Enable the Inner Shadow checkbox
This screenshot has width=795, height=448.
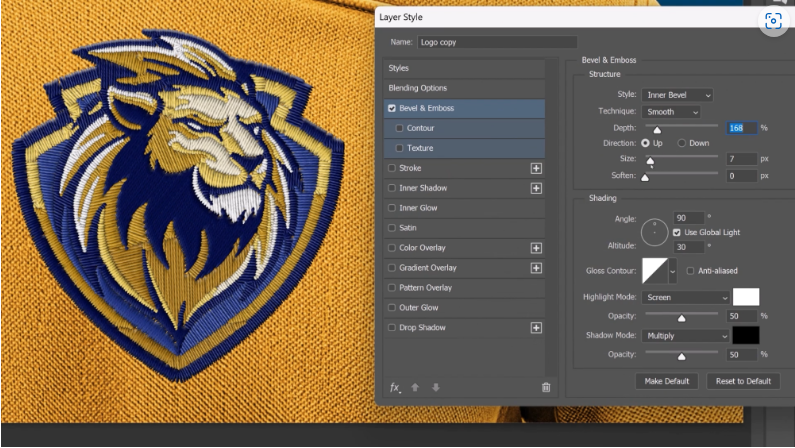[x=391, y=188]
